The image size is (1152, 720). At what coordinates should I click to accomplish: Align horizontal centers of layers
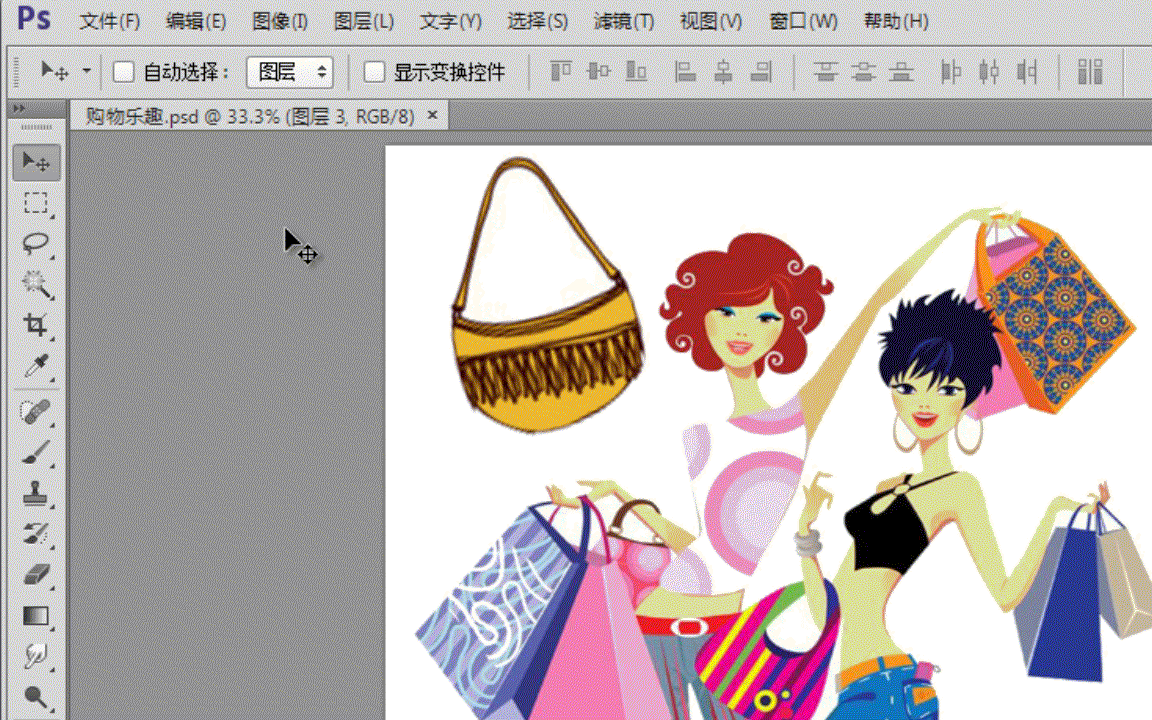coord(723,72)
